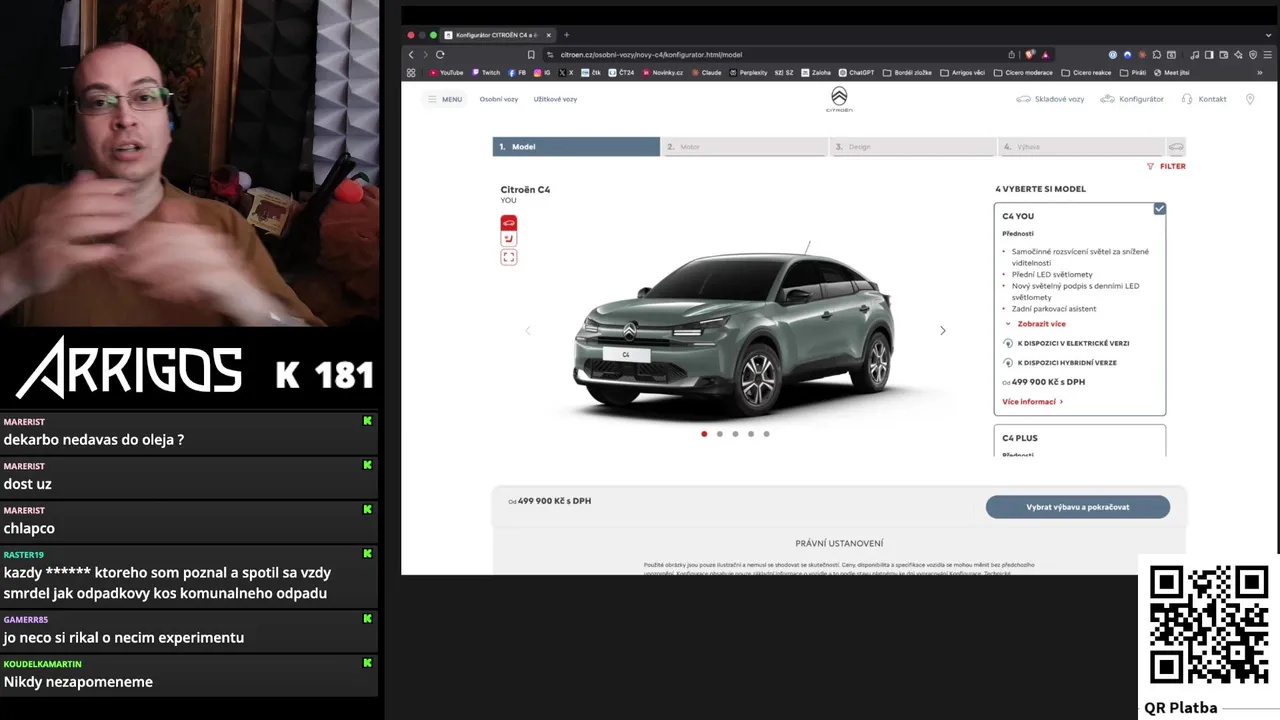1280x720 pixels.
Task: Select the interior seat view icon
Action: (509, 240)
